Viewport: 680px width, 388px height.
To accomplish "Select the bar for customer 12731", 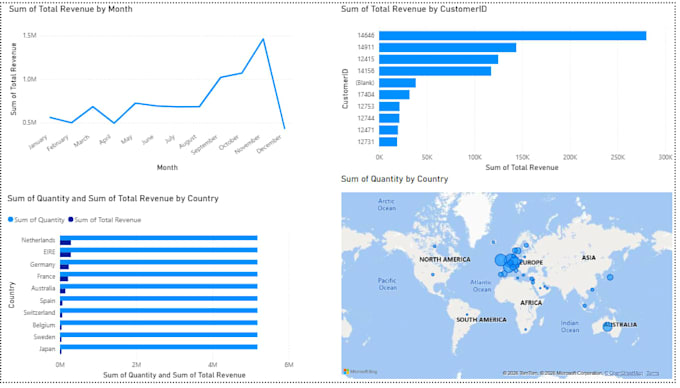I will (388, 142).
